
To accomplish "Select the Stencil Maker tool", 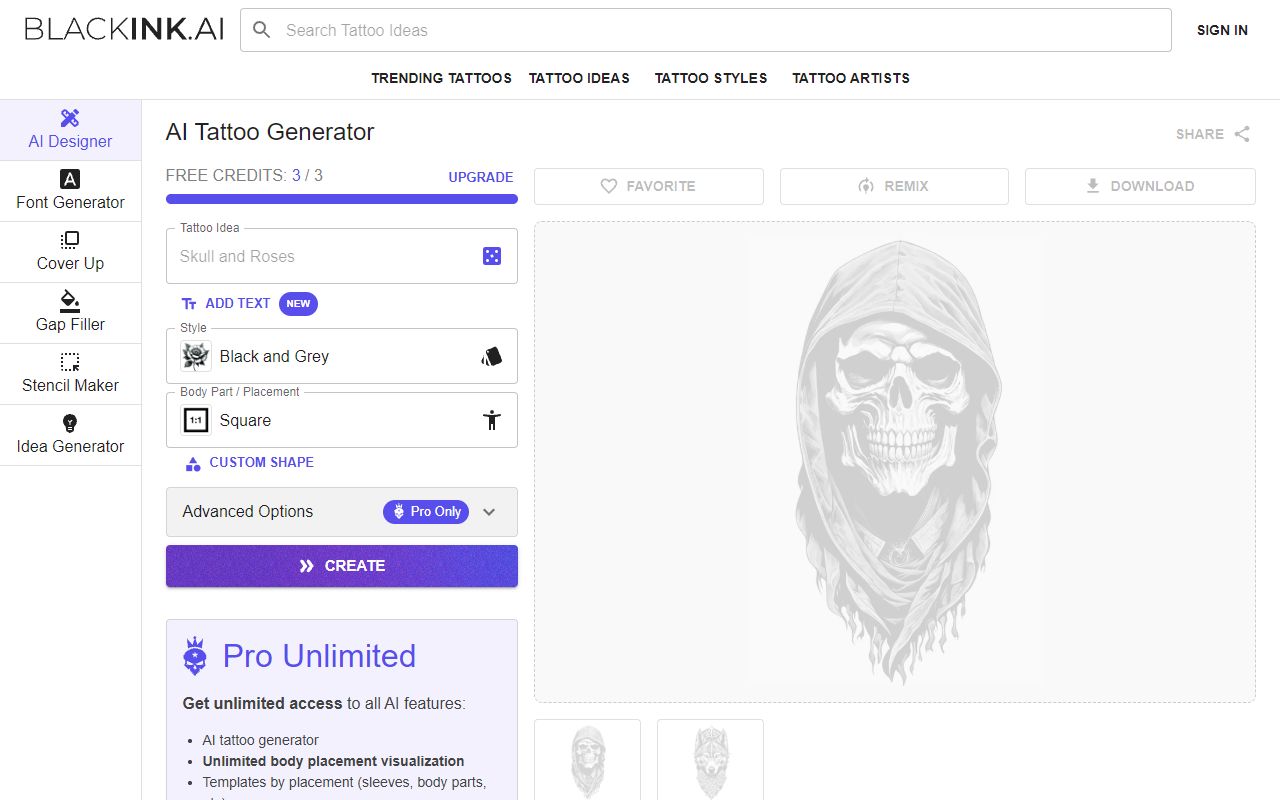I will pos(69,373).
